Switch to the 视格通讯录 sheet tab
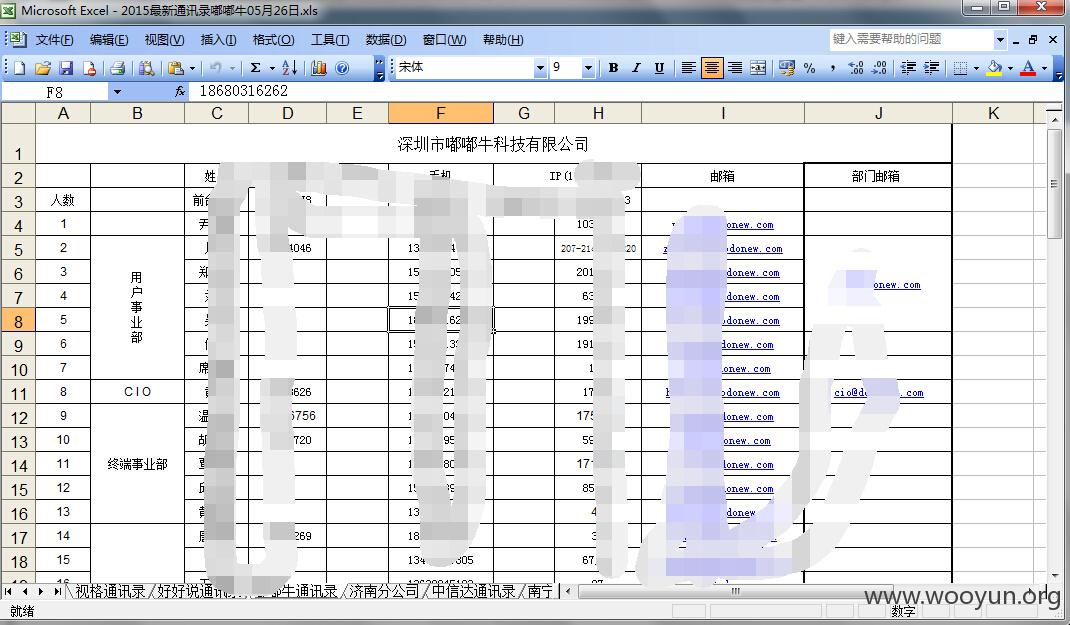Image resolution: width=1070 pixels, height=625 pixels. pos(110,591)
